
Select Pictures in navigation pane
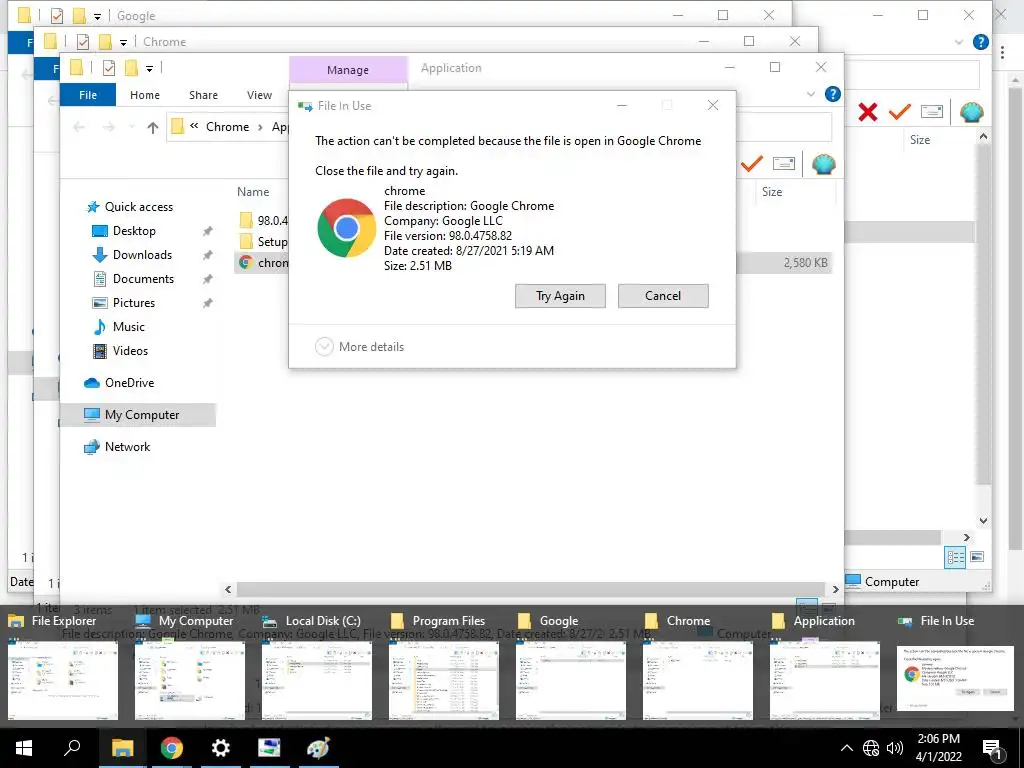133,303
